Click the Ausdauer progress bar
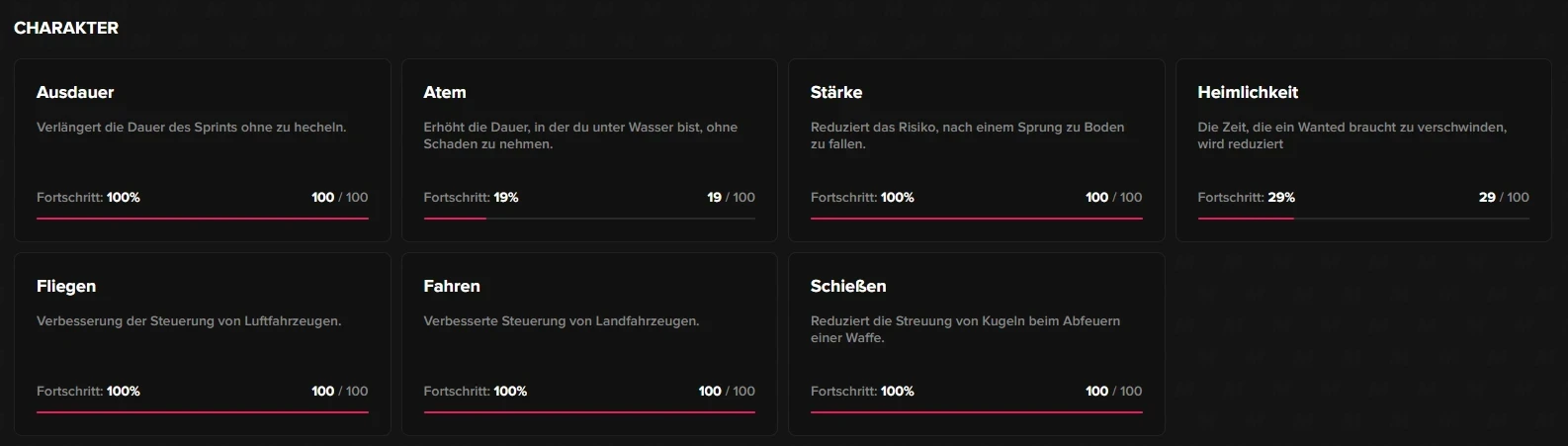Screen dimensions: 1568x446 click(203, 219)
